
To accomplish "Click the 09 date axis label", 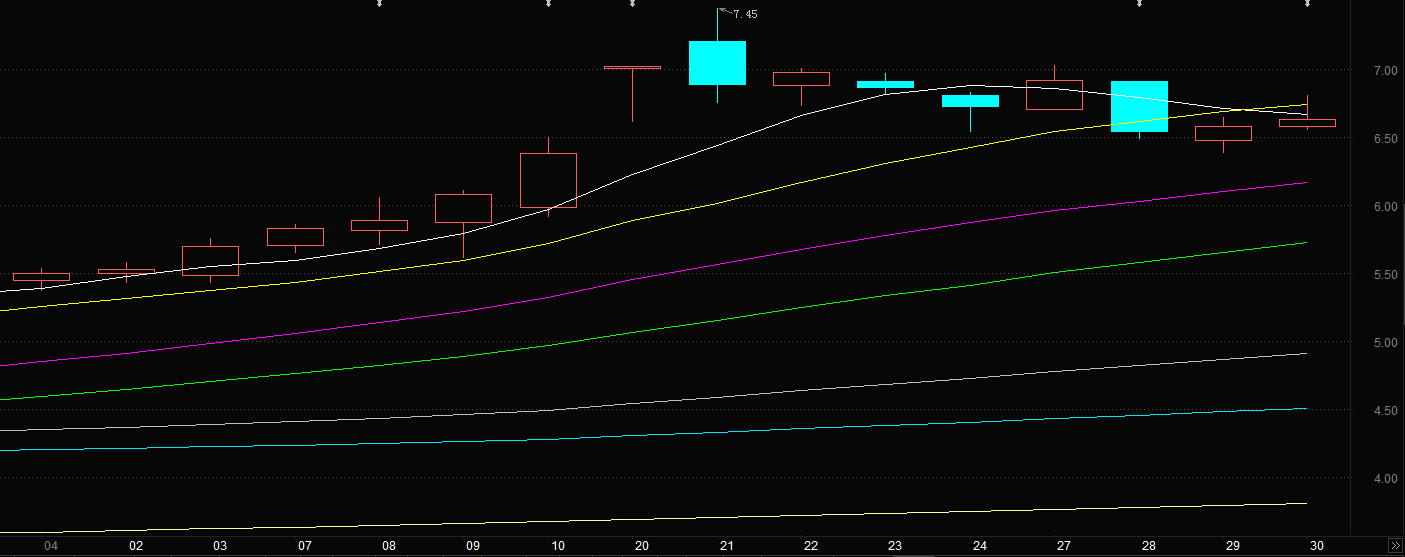I will pos(473,546).
